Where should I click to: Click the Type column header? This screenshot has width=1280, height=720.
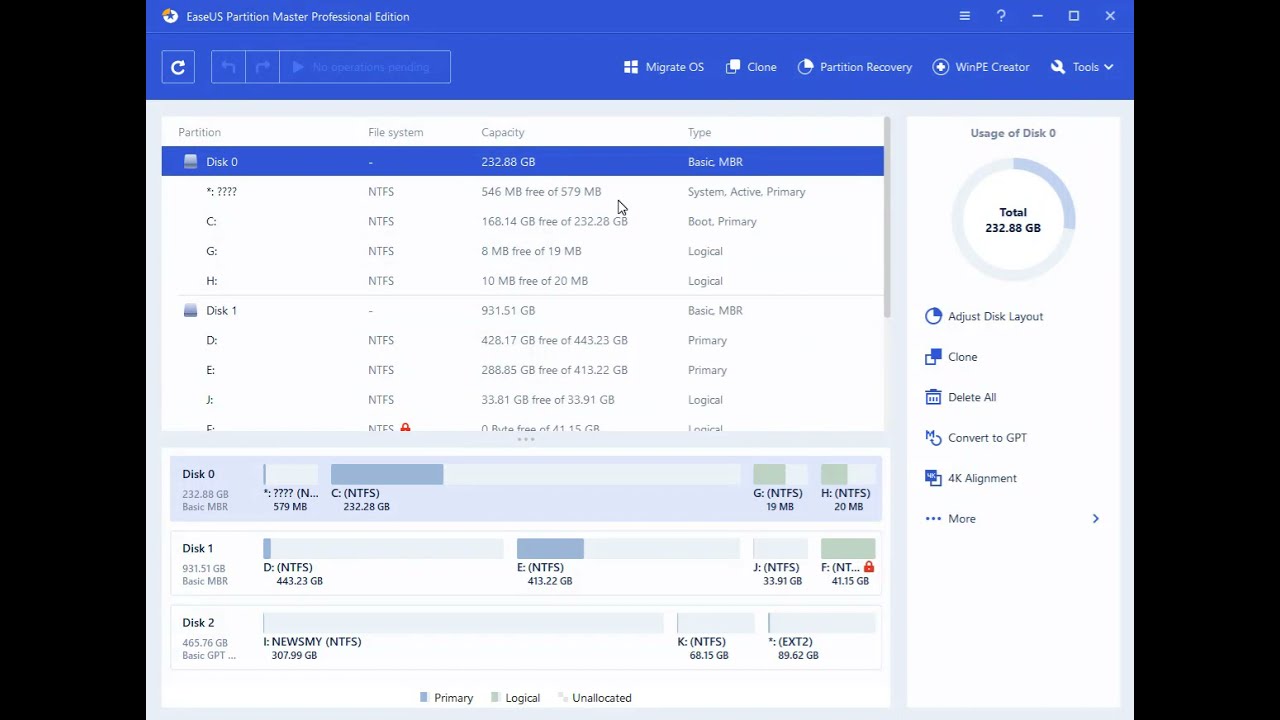point(699,132)
